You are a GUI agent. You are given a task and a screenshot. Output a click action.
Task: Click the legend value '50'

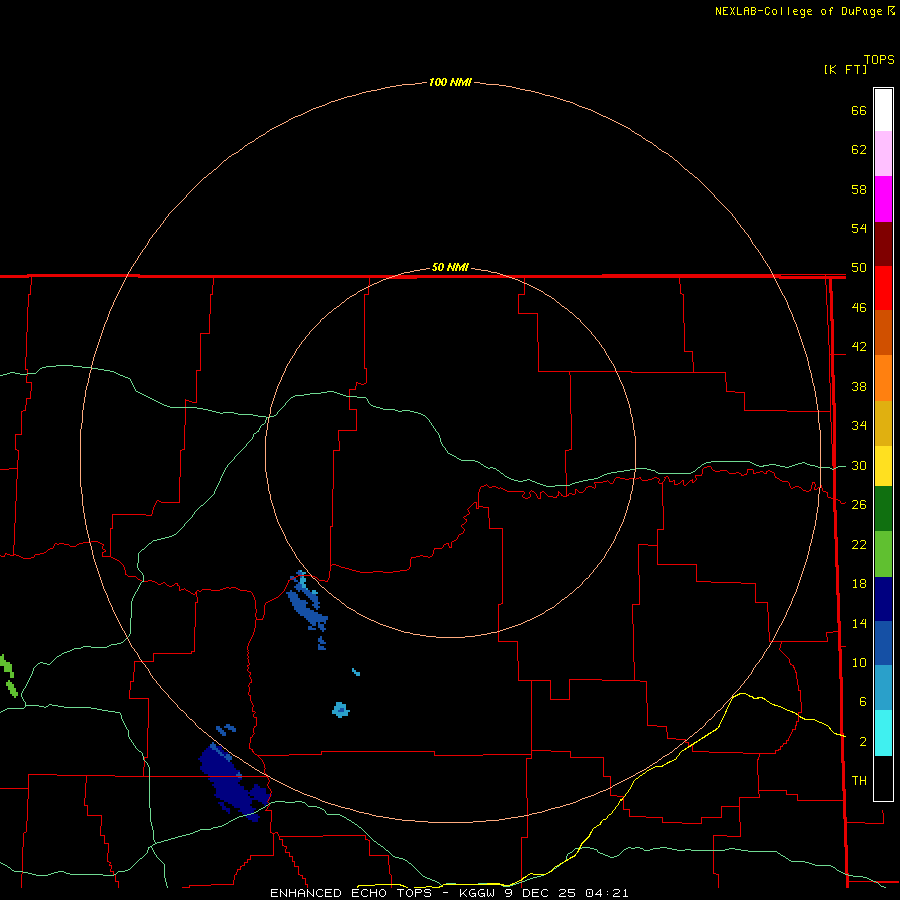pos(859,267)
